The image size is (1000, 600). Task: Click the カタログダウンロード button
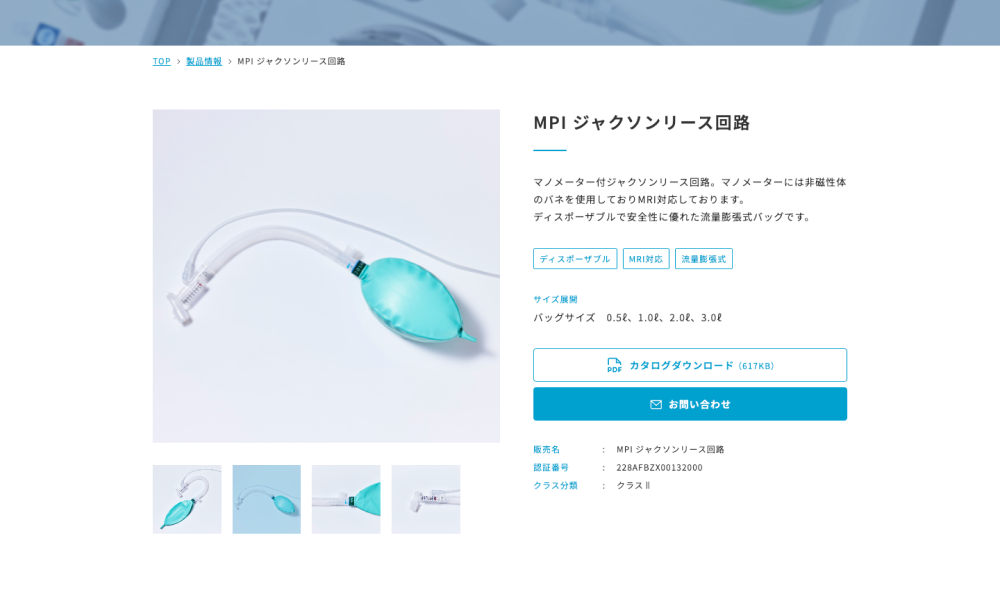coord(690,365)
